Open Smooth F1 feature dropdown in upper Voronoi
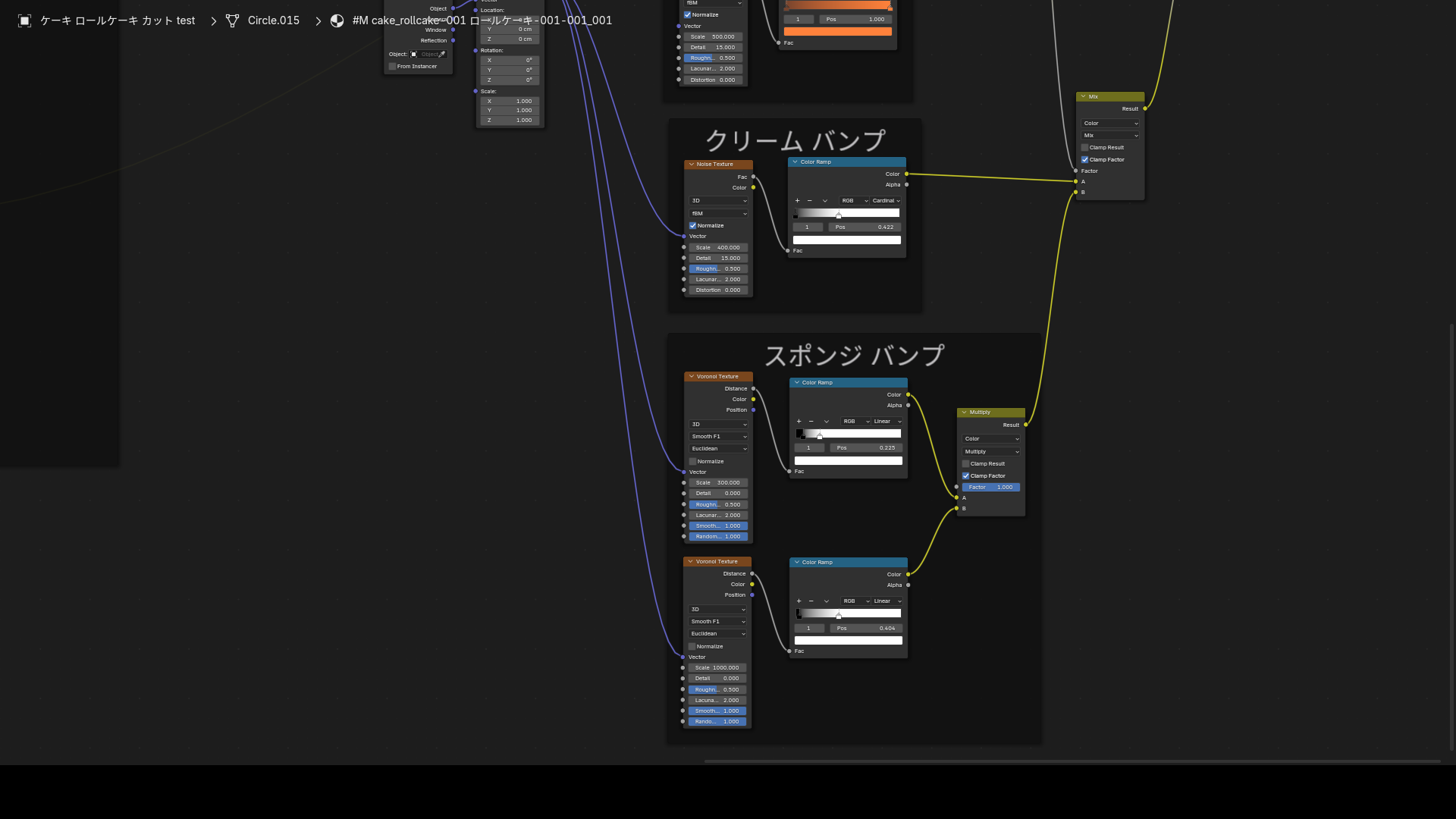This screenshot has height=819, width=1456. [719, 437]
